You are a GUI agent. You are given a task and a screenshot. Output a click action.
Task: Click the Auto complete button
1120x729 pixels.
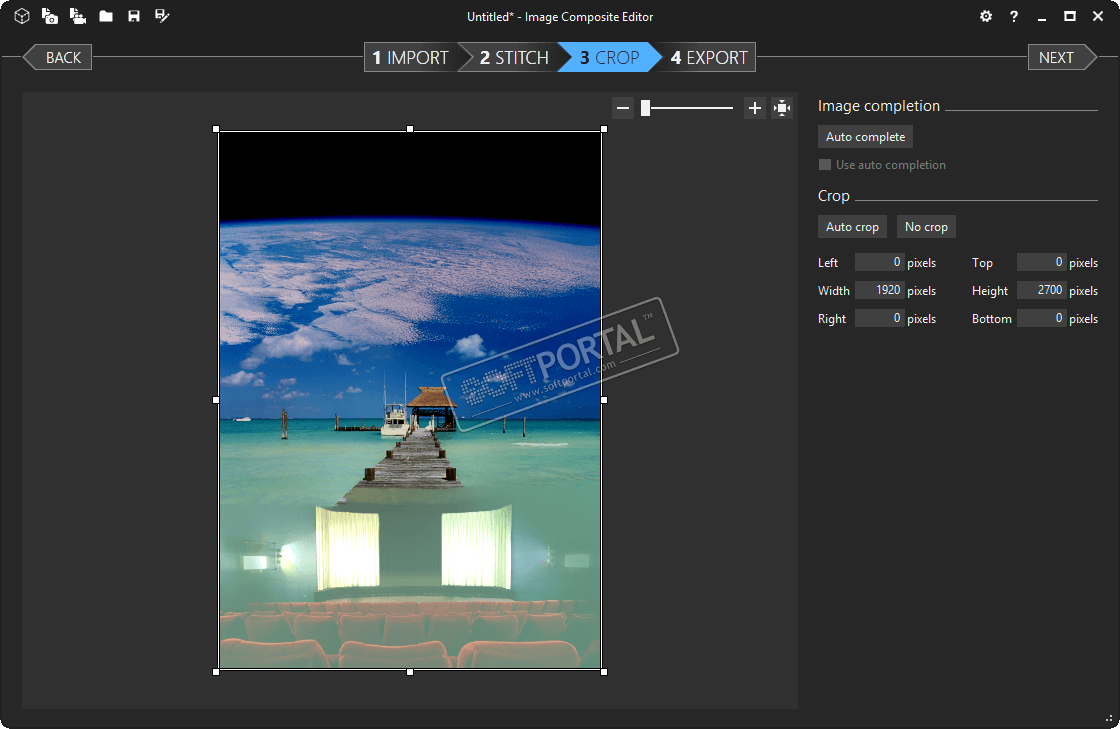(865, 136)
